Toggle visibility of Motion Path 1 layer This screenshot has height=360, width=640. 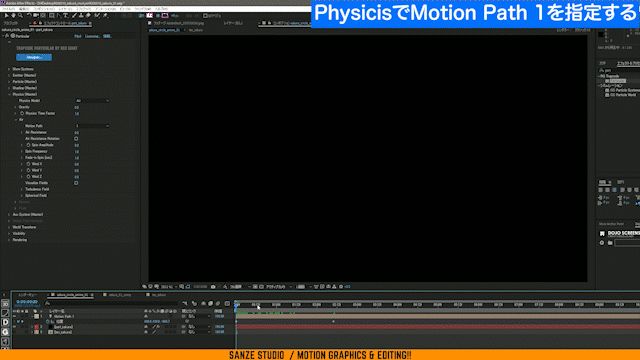(14, 316)
